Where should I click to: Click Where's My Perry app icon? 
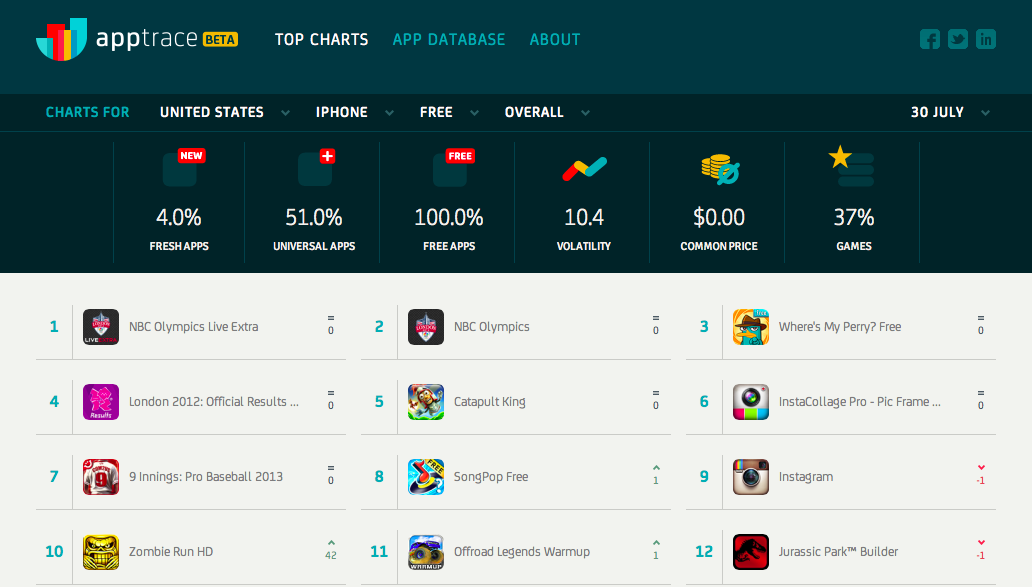click(x=751, y=327)
